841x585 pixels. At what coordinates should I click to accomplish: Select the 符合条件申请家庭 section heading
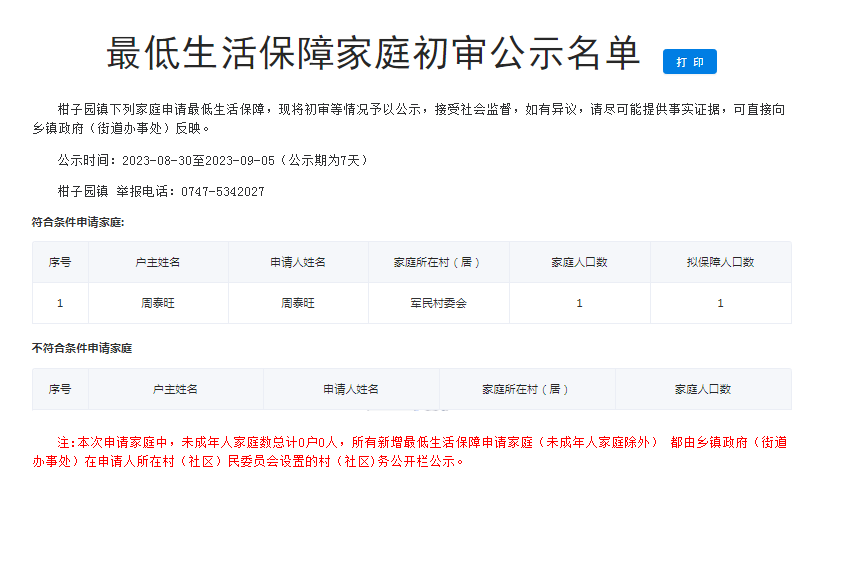[78, 222]
